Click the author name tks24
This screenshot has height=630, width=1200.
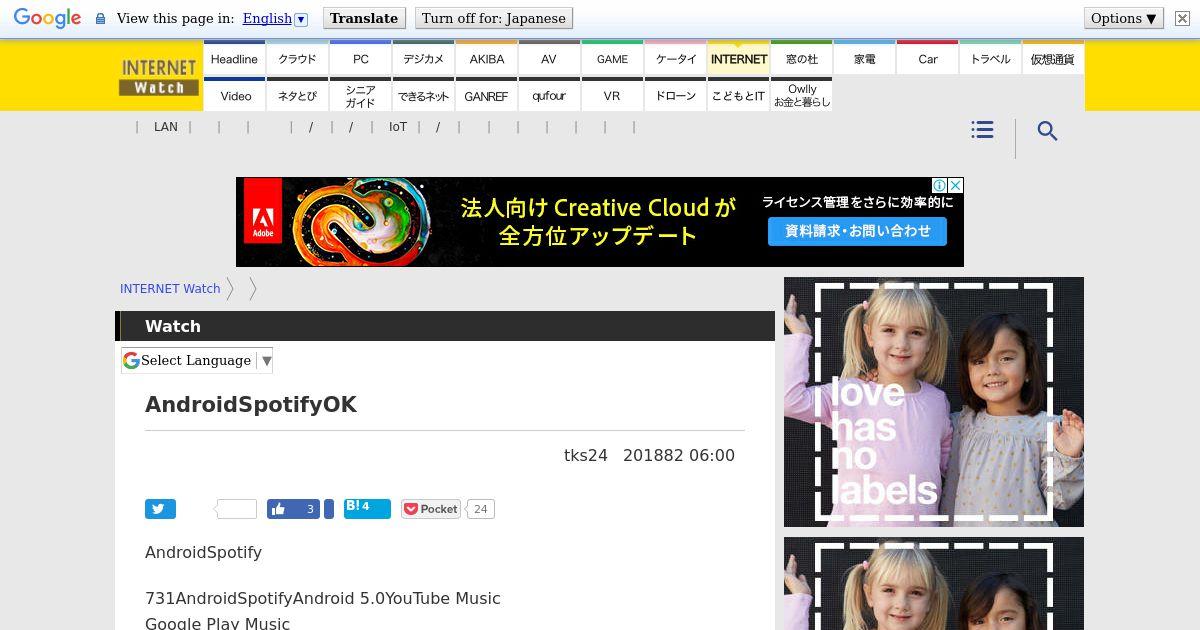point(586,455)
